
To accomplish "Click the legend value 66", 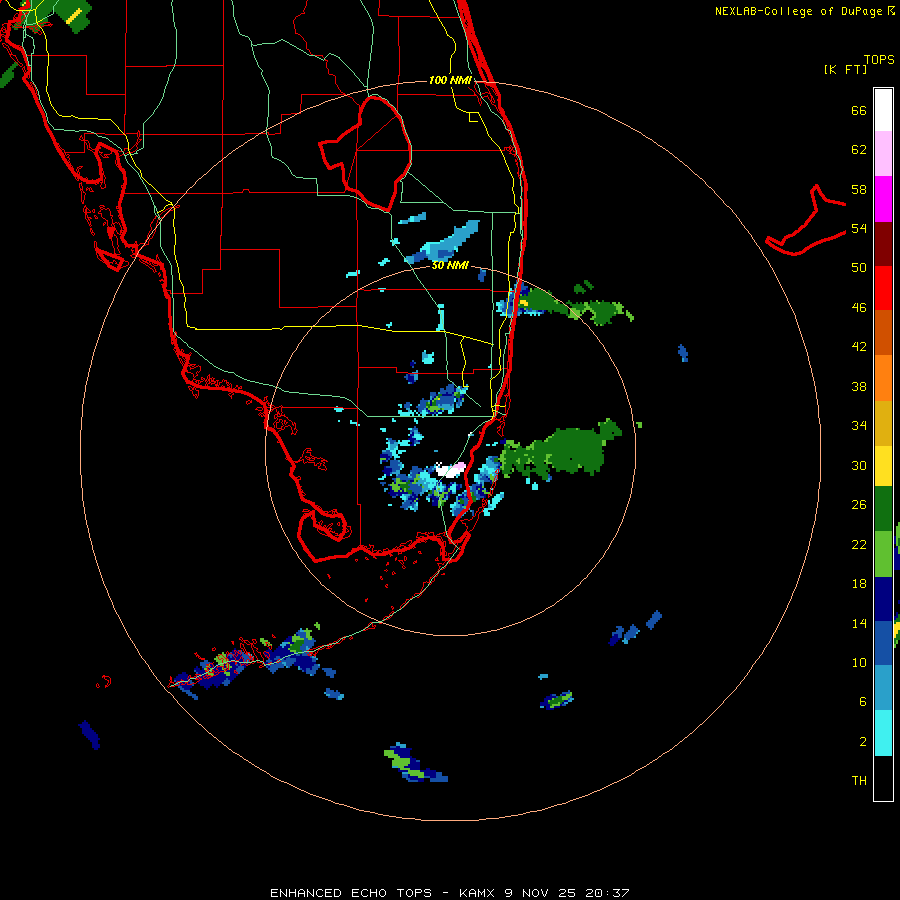I will tap(859, 110).
